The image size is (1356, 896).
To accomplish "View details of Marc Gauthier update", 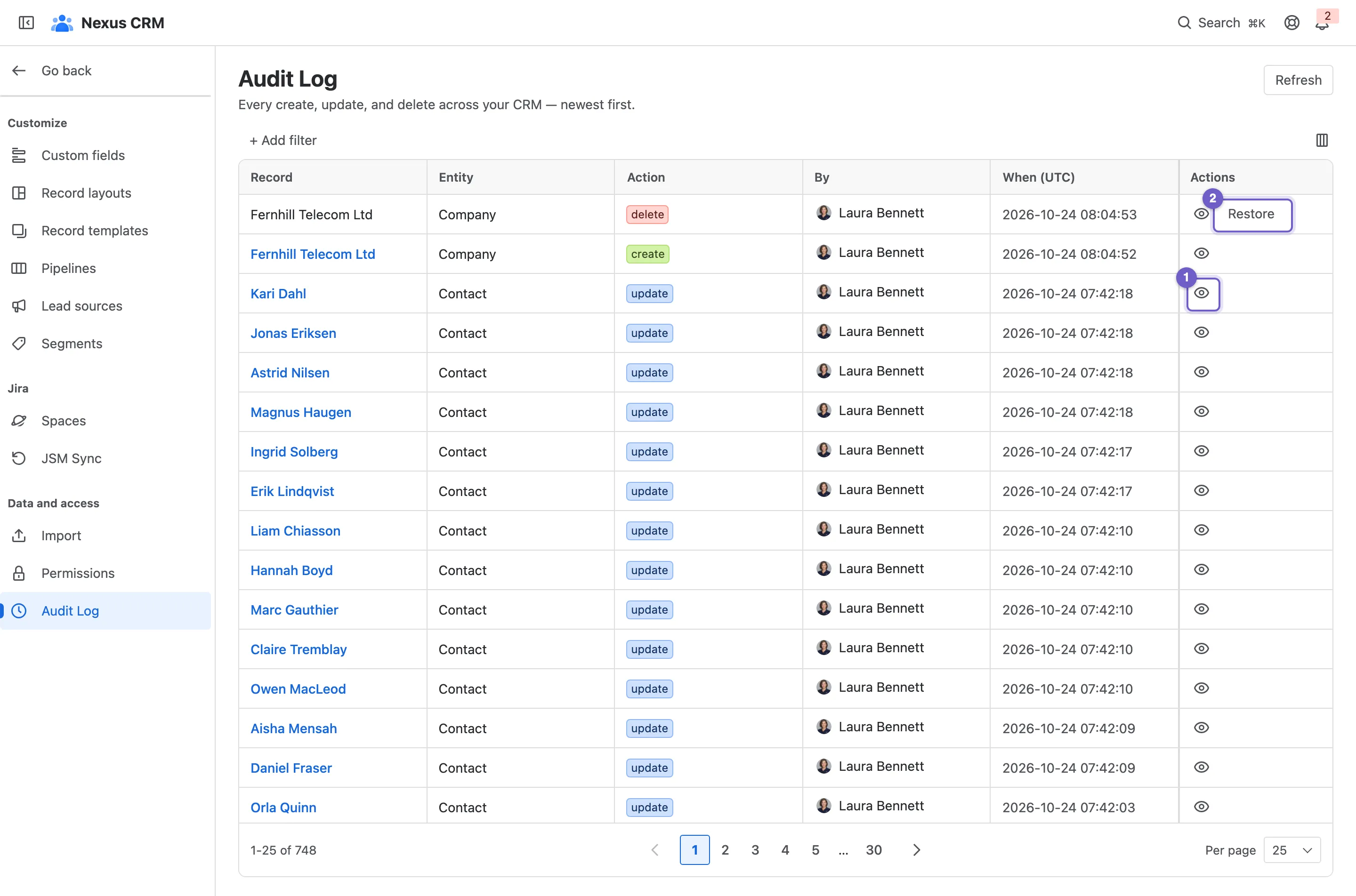I will click(x=1201, y=609).
